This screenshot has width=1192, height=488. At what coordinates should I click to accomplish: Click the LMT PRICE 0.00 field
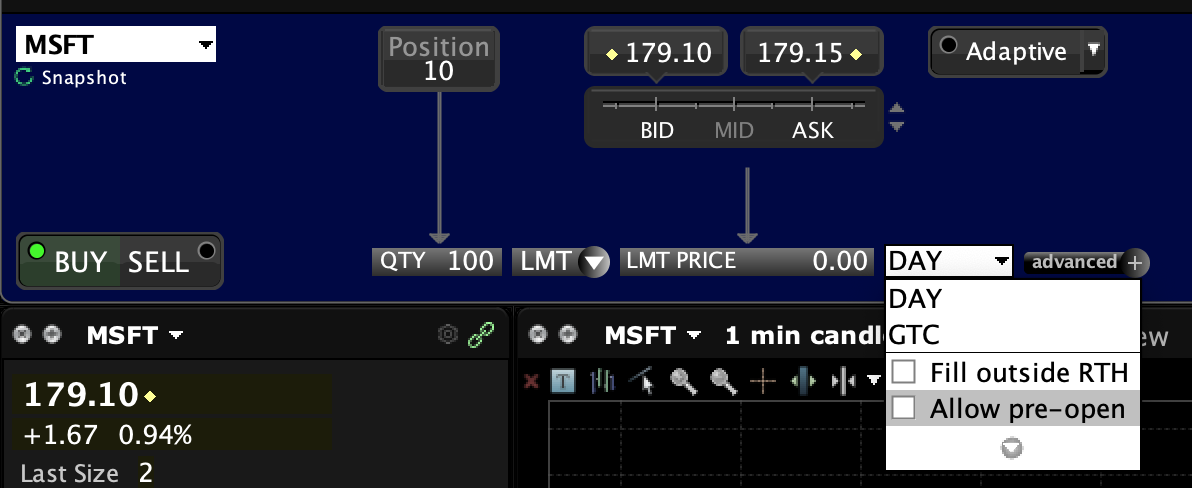(x=747, y=261)
